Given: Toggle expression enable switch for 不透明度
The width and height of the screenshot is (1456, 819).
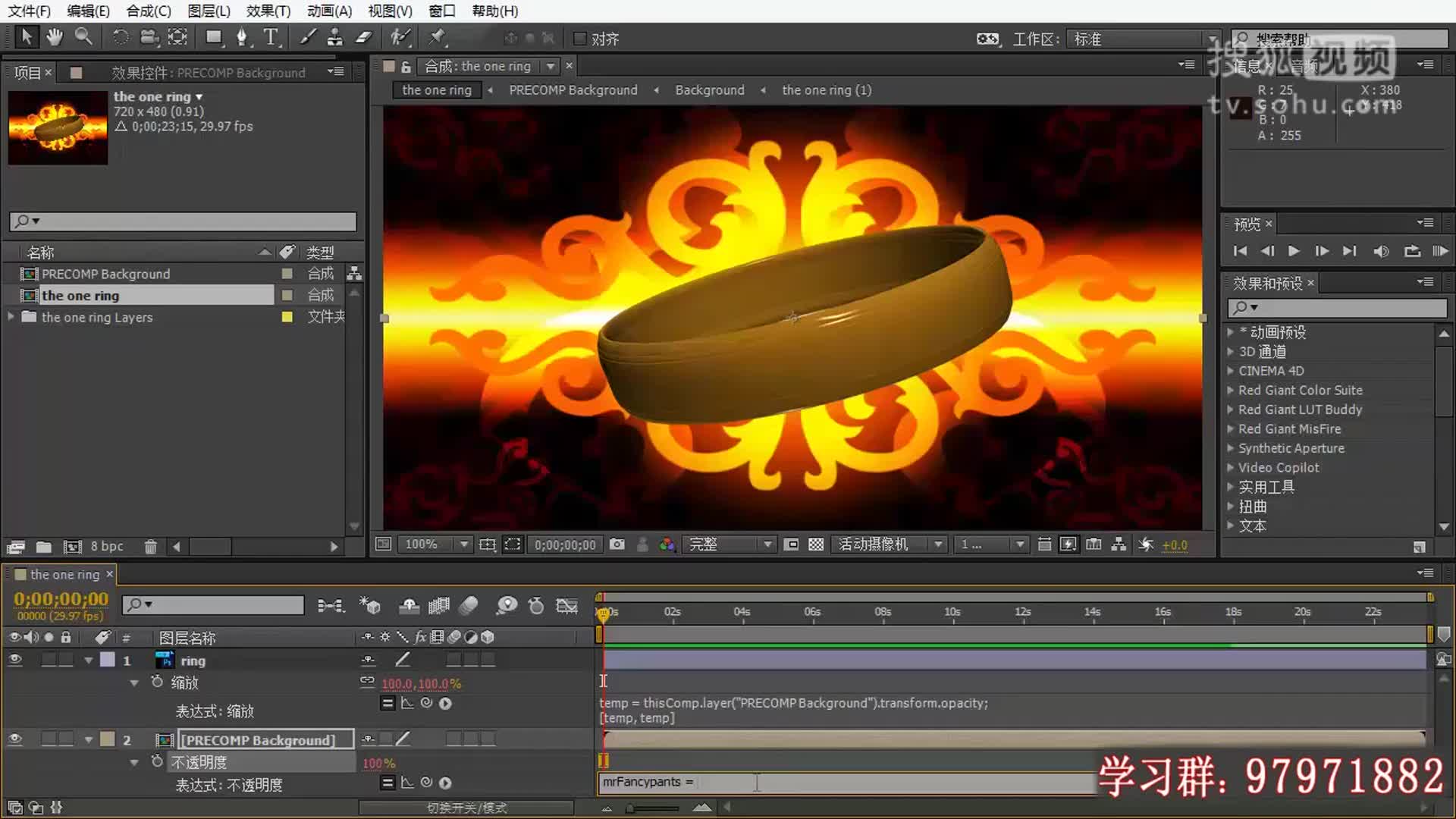Looking at the screenshot, I should coord(388,783).
